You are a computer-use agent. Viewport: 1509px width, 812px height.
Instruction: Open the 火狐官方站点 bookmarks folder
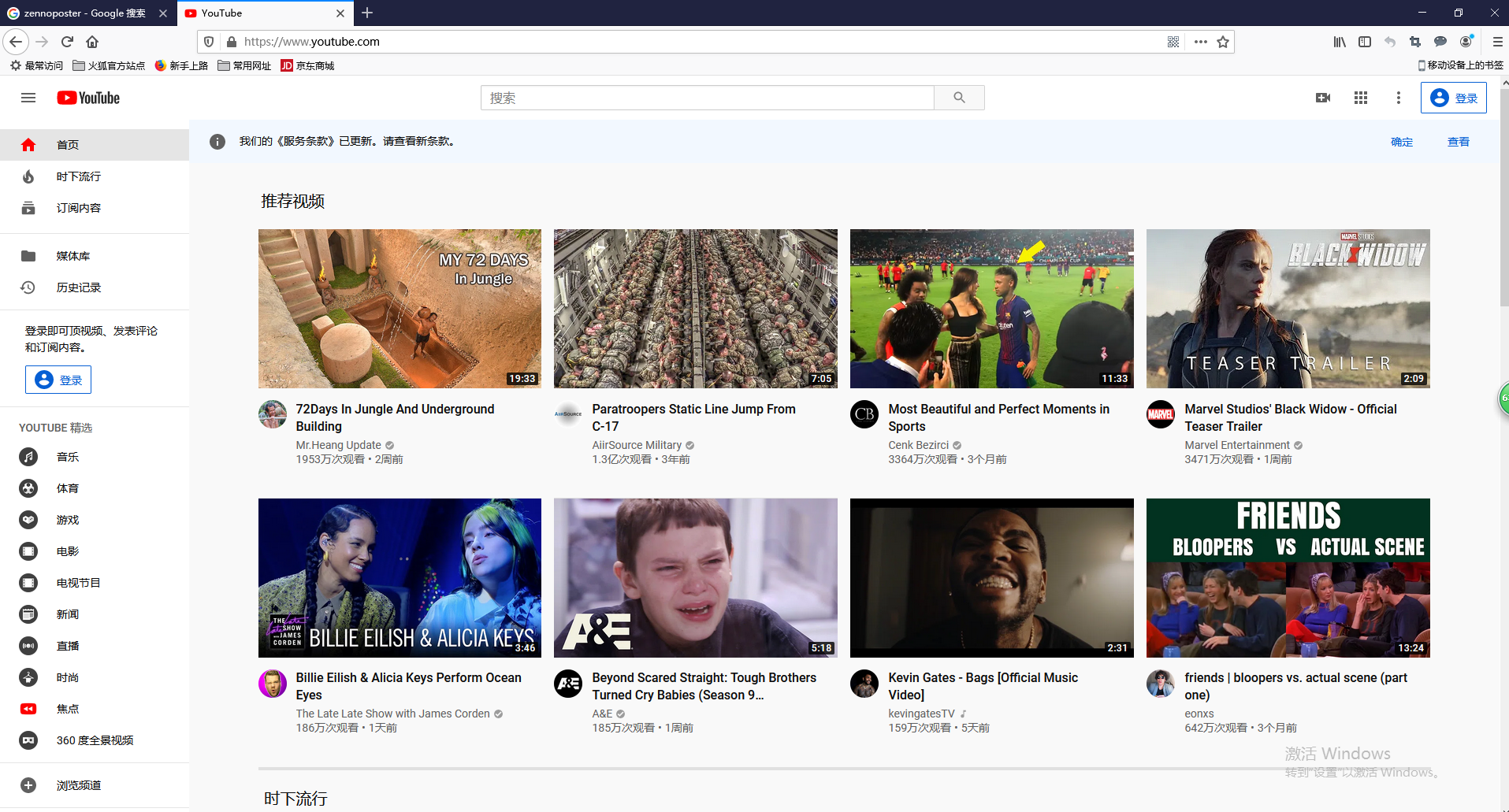(109, 65)
